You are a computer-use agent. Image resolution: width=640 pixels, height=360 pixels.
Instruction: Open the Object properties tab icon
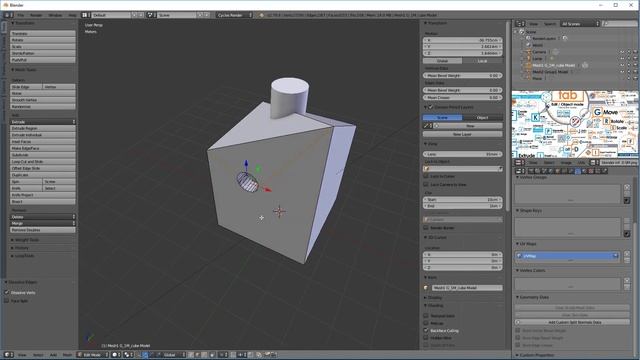pyautogui.click(x=557, y=171)
